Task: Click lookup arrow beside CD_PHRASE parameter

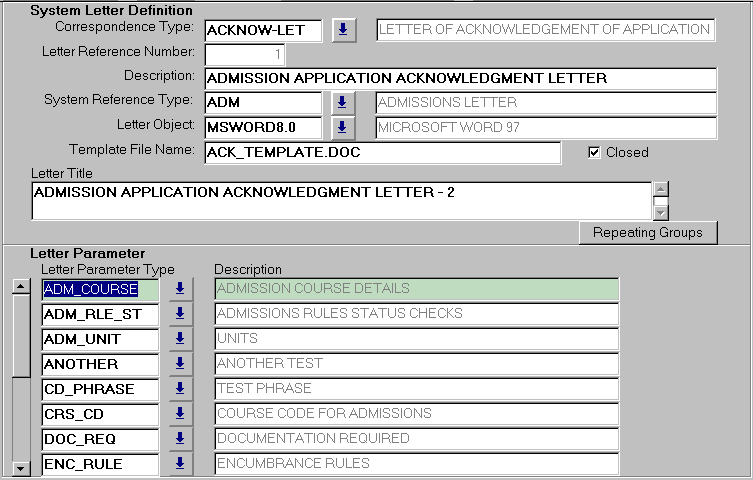Action: click(180, 389)
